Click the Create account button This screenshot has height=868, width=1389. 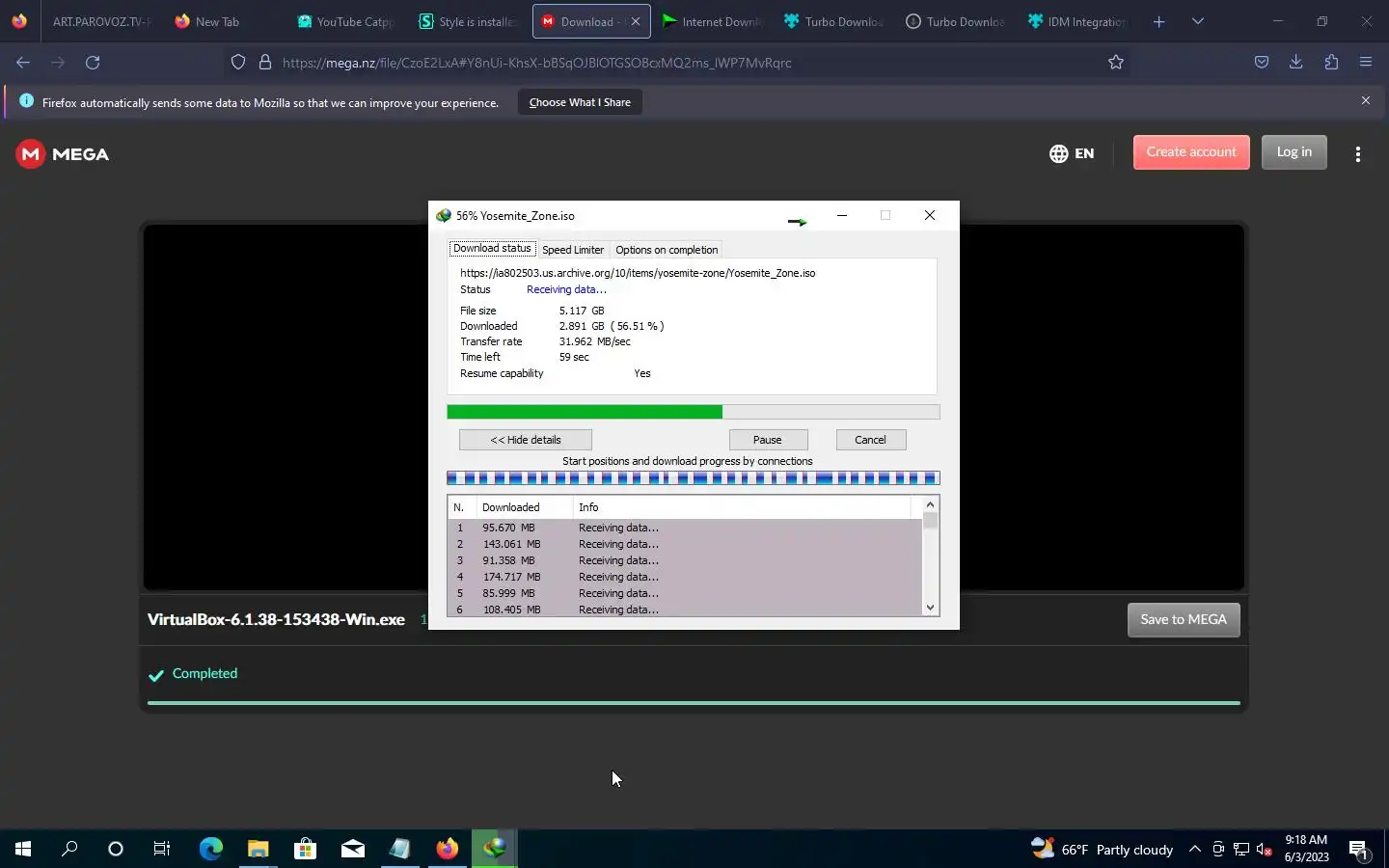click(1191, 152)
